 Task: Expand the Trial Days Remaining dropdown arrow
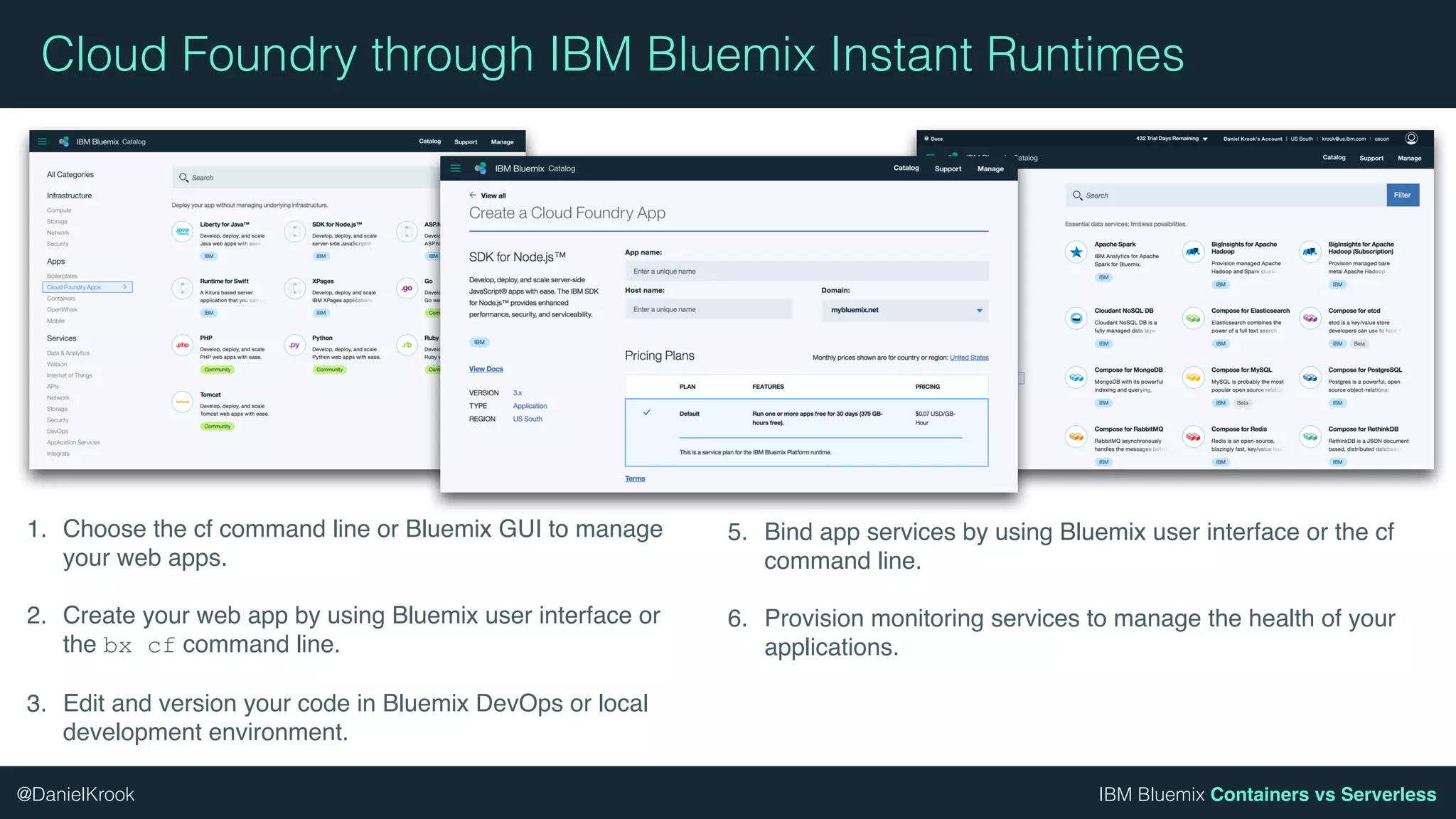[x=1205, y=139]
